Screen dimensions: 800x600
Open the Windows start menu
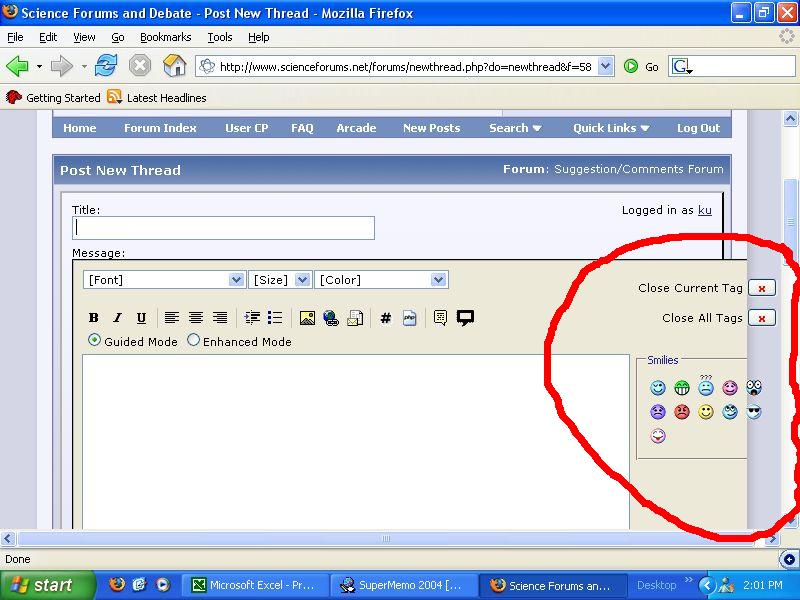click(47, 585)
